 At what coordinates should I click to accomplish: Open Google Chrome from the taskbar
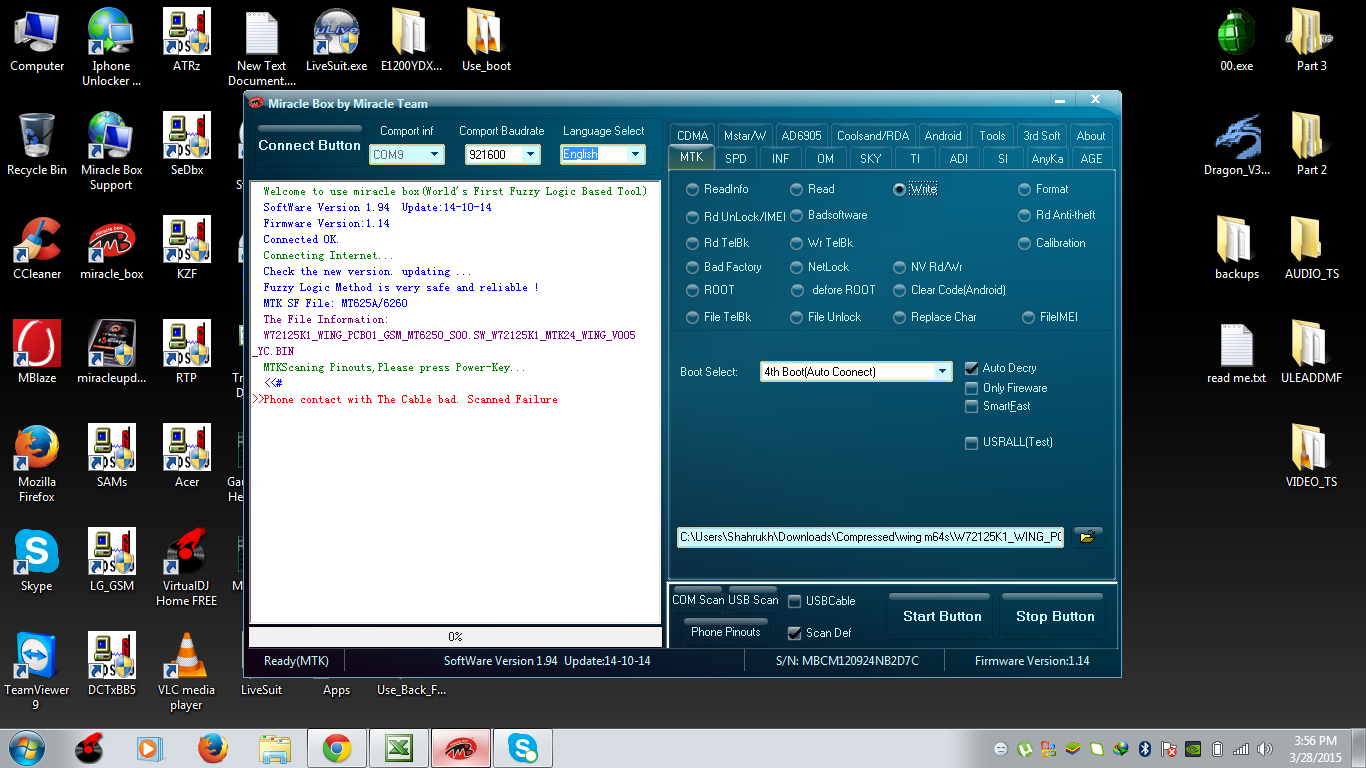point(336,748)
